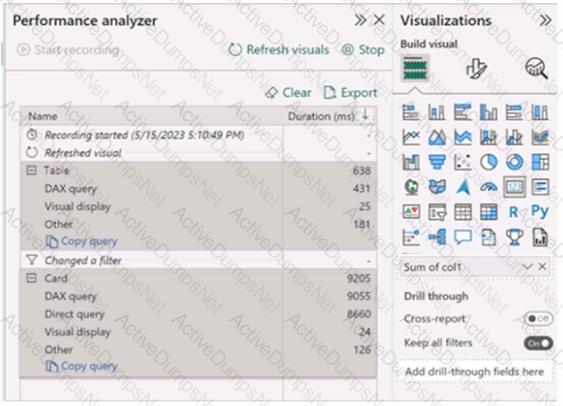Pick the R script visual icon
The image size is (563, 406).
coord(513,212)
